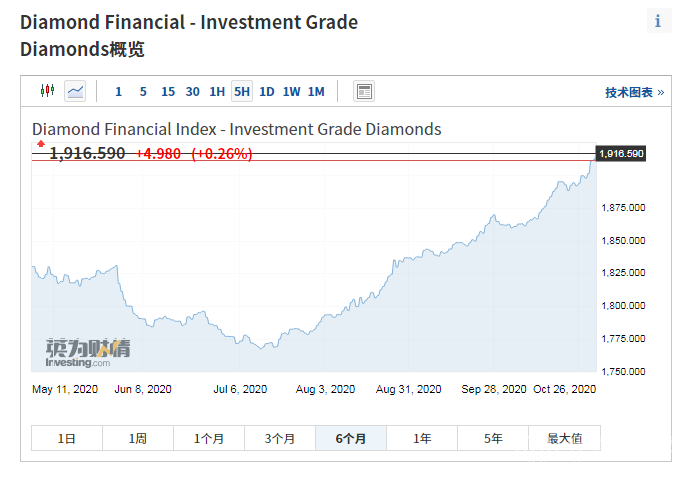Viewport: 688px width, 478px height.
Task: View the 最大值 full range
Action: tap(565, 438)
